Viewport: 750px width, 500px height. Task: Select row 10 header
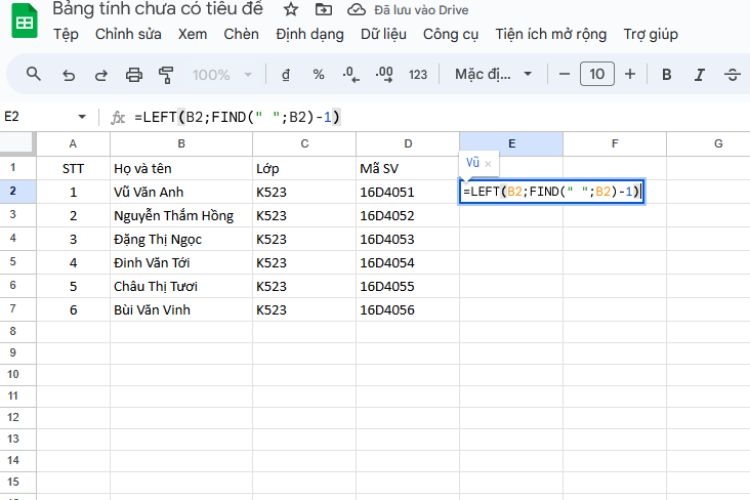click(18, 374)
